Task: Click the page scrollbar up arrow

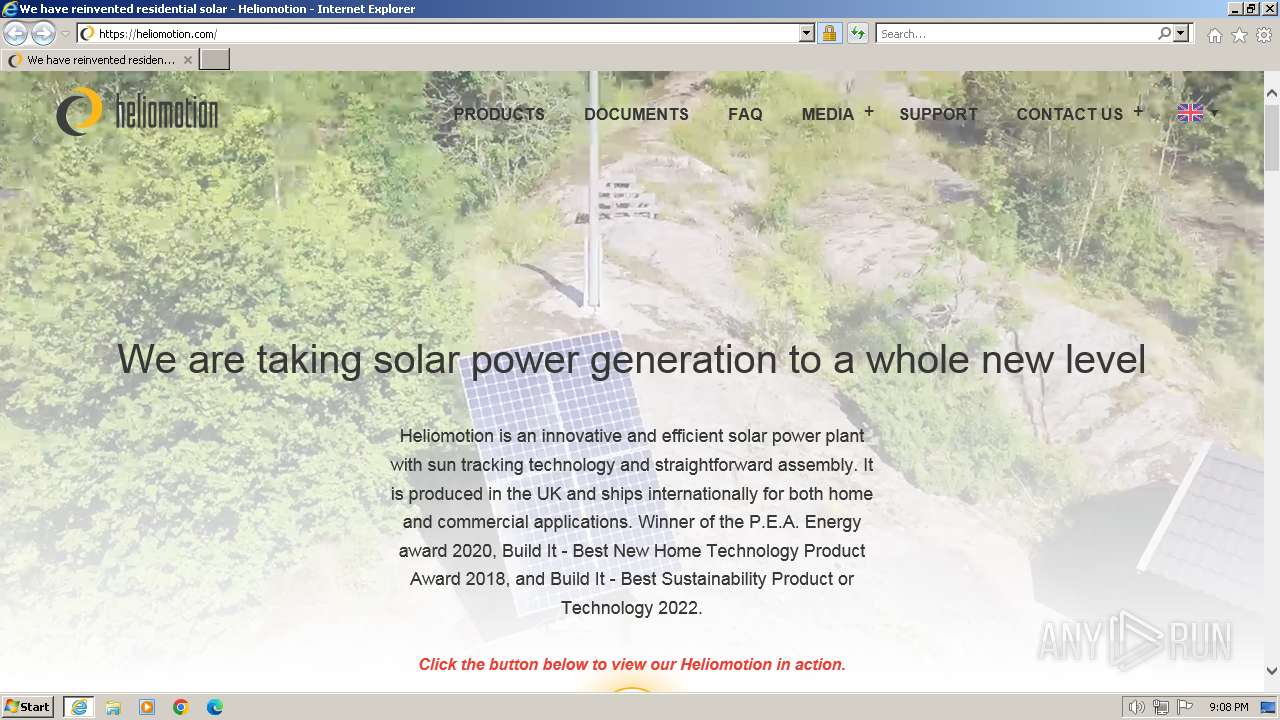Action: 1272,94
